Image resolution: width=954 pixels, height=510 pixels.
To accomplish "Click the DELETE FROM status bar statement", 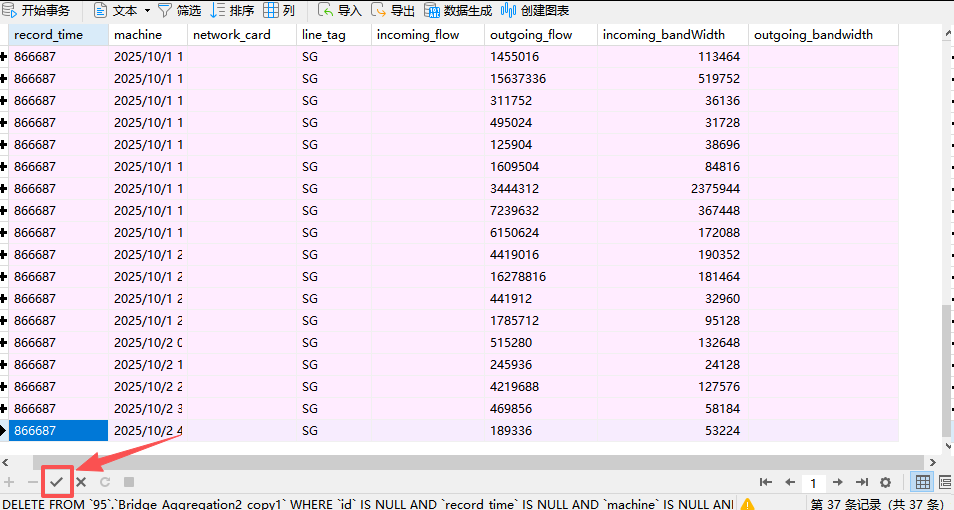I will tap(368, 504).
